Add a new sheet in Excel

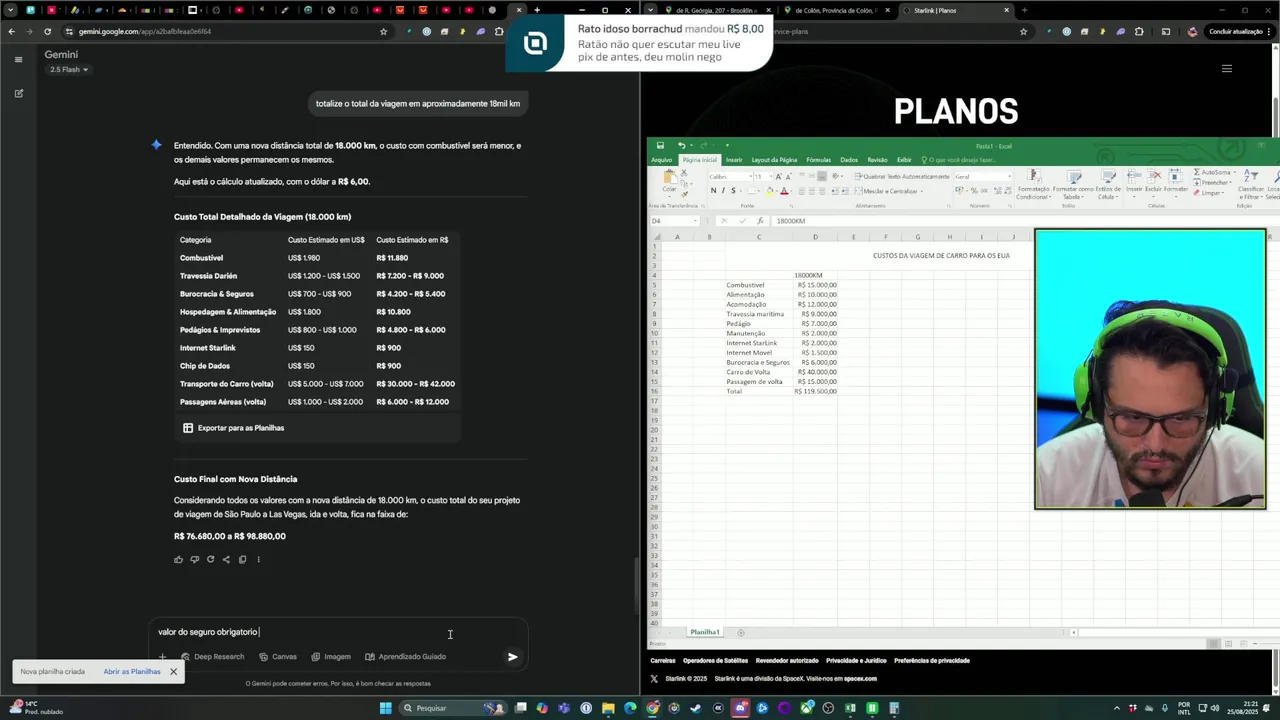741,632
